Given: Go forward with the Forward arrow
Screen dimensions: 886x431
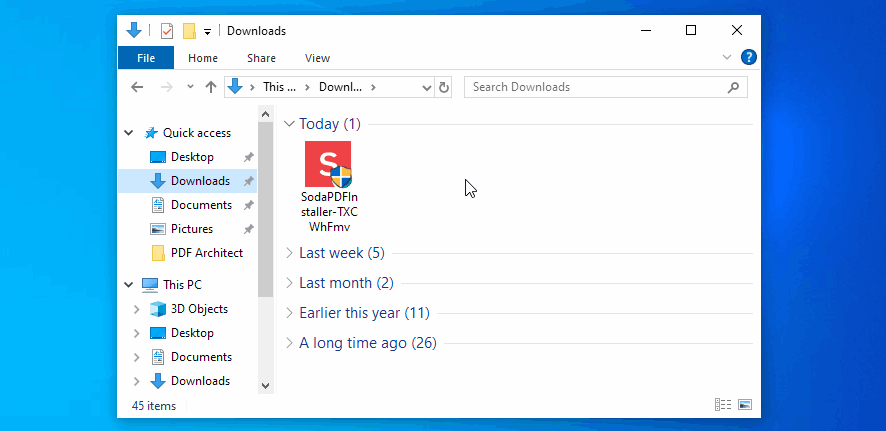Looking at the screenshot, I should [167, 87].
